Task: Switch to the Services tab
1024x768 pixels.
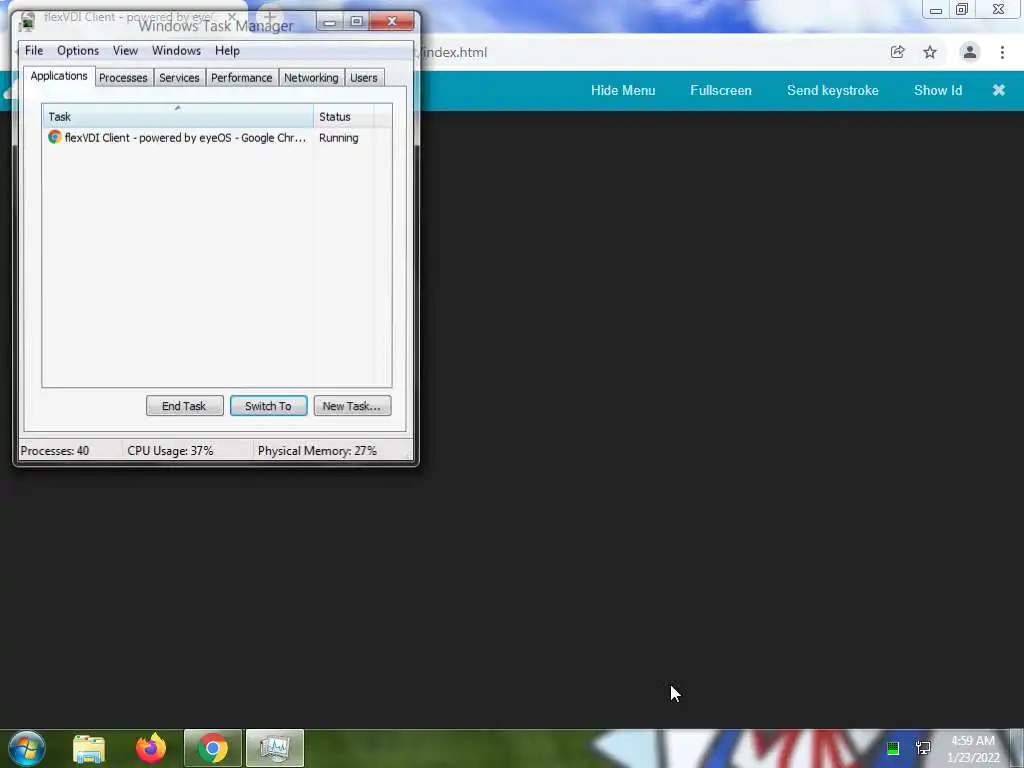Action: (x=179, y=78)
